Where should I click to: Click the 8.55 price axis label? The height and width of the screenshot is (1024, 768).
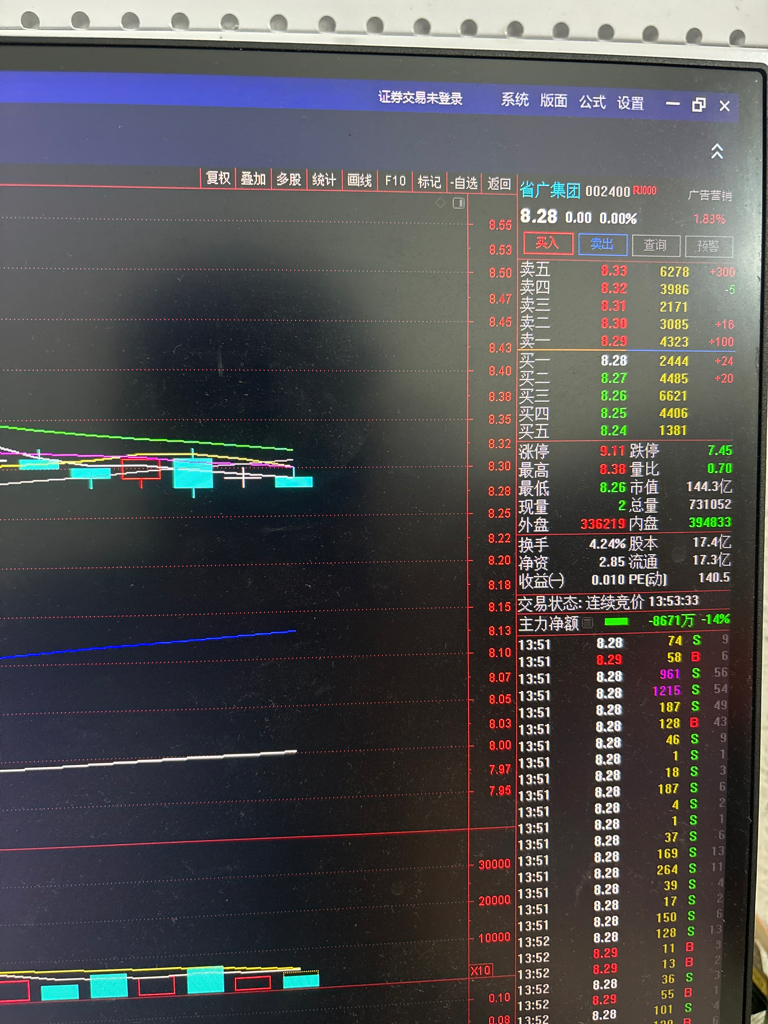click(500, 225)
